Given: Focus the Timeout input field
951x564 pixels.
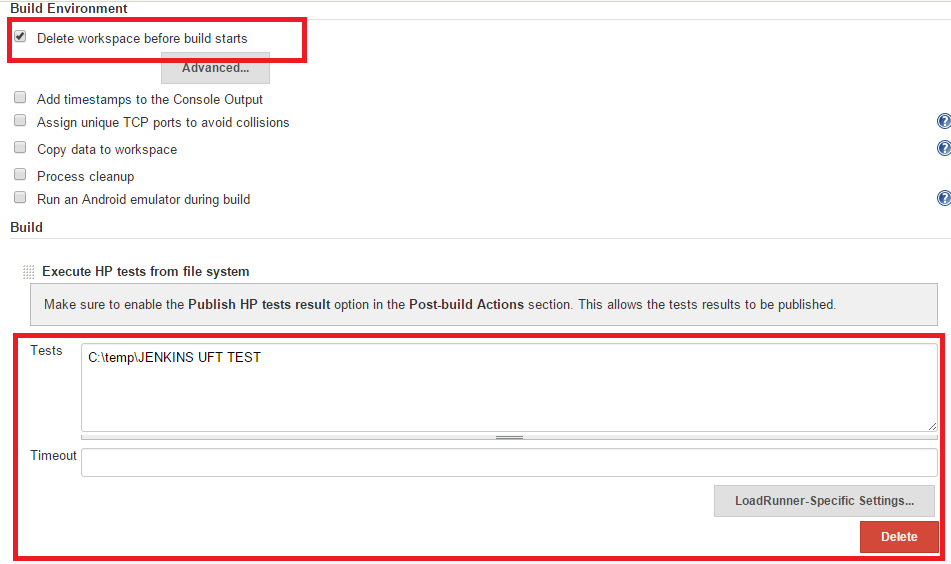Looking at the screenshot, I should [x=508, y=462].
